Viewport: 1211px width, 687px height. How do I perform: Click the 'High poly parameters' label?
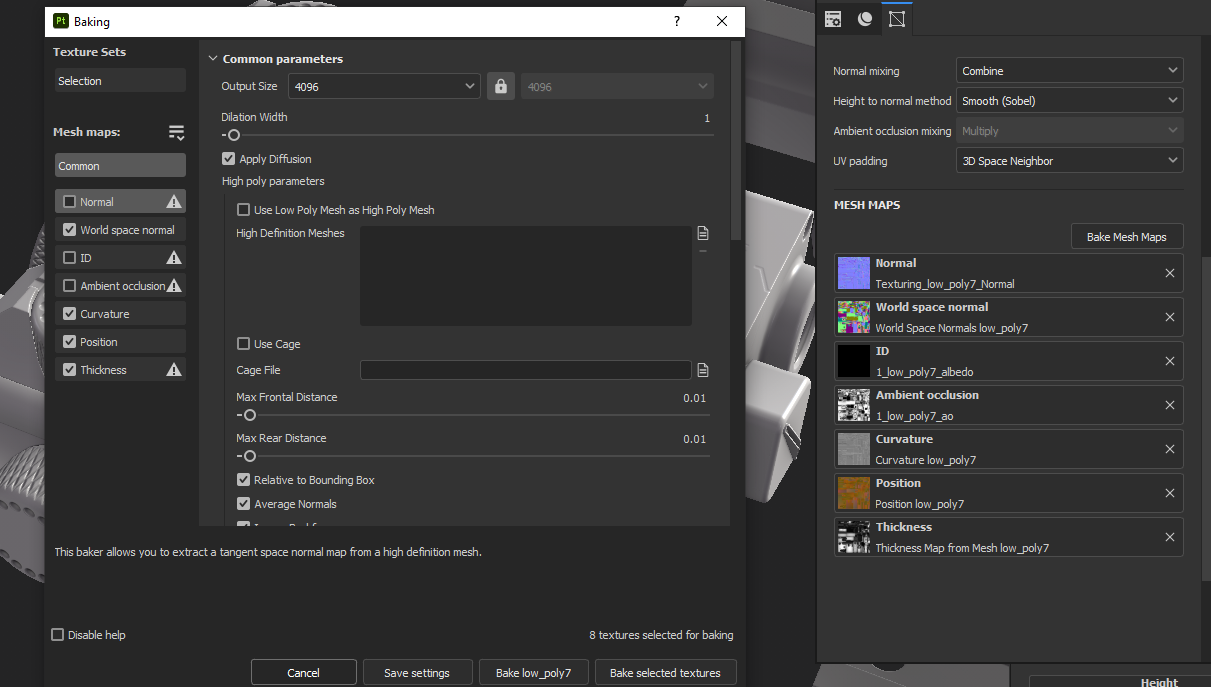click(273, 181)
